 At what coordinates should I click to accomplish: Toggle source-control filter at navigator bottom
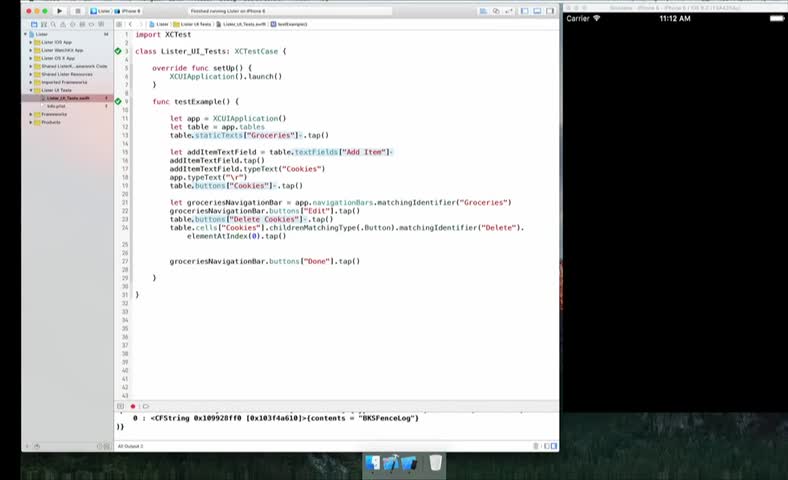[107, 446]
